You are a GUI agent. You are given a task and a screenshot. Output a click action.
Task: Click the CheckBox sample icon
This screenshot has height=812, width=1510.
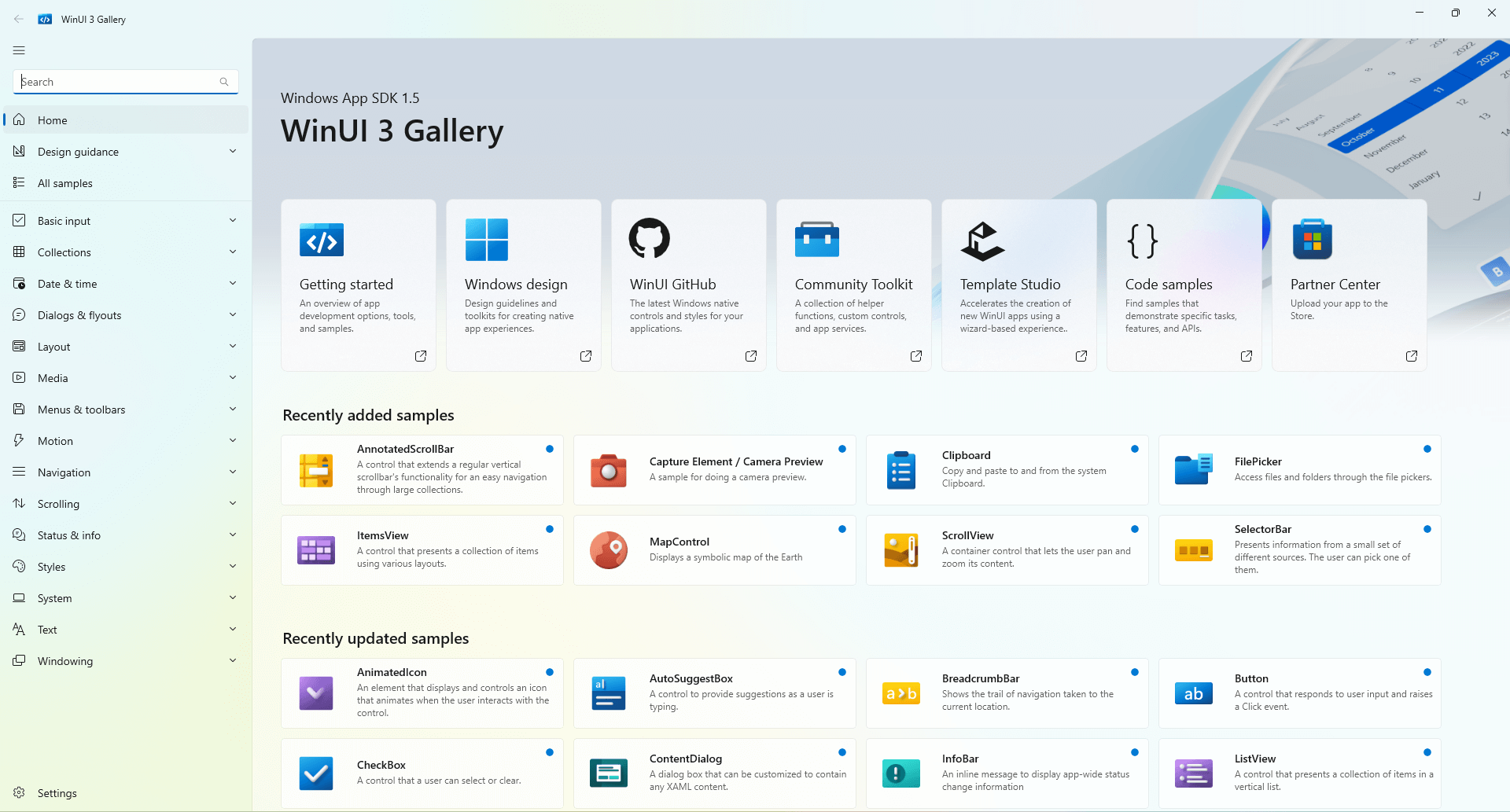[x=316, y=773]
